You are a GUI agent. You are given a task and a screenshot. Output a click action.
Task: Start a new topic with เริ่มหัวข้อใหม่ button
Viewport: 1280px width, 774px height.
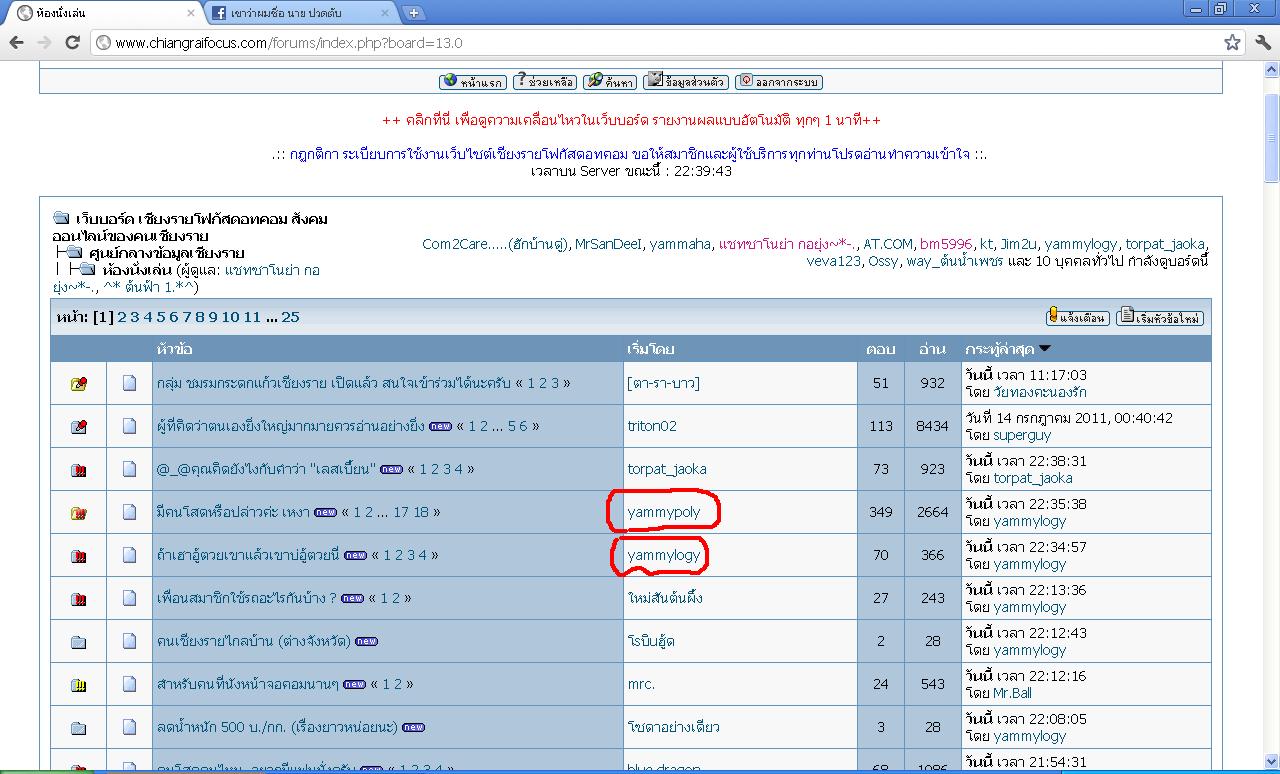[x=1160, y=318]
